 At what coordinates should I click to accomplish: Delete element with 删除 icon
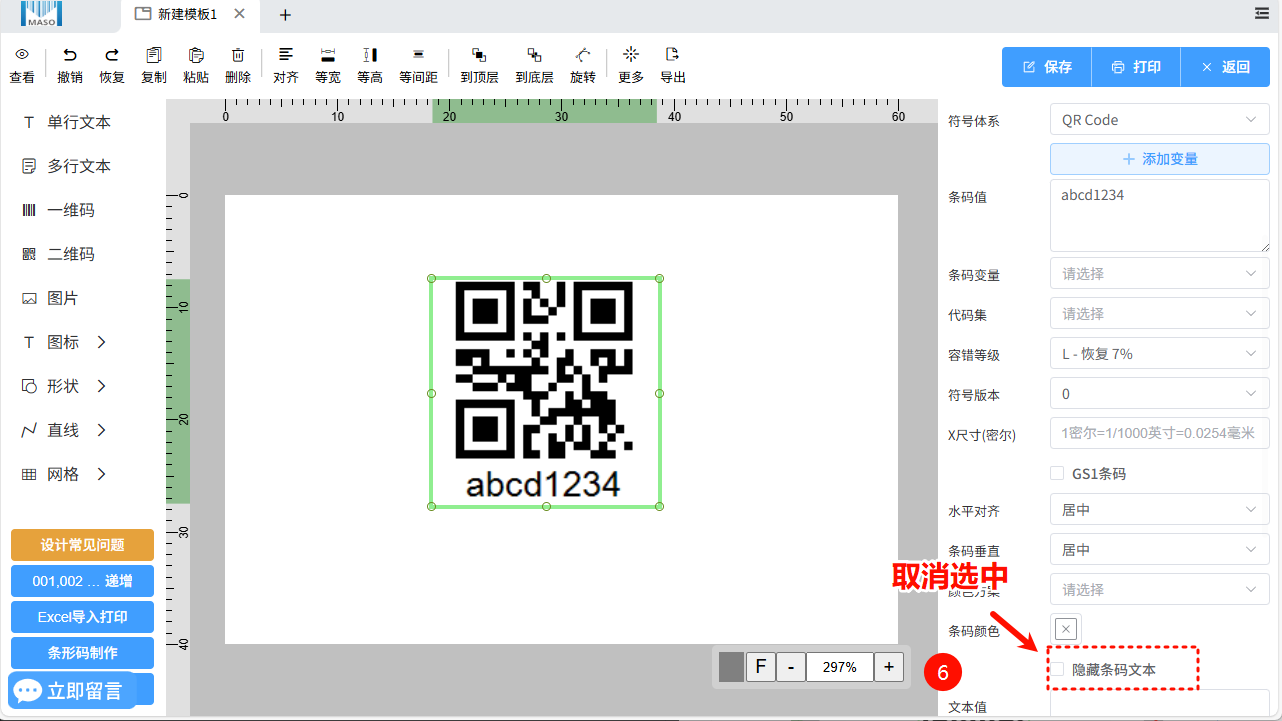tap(238, 55)
